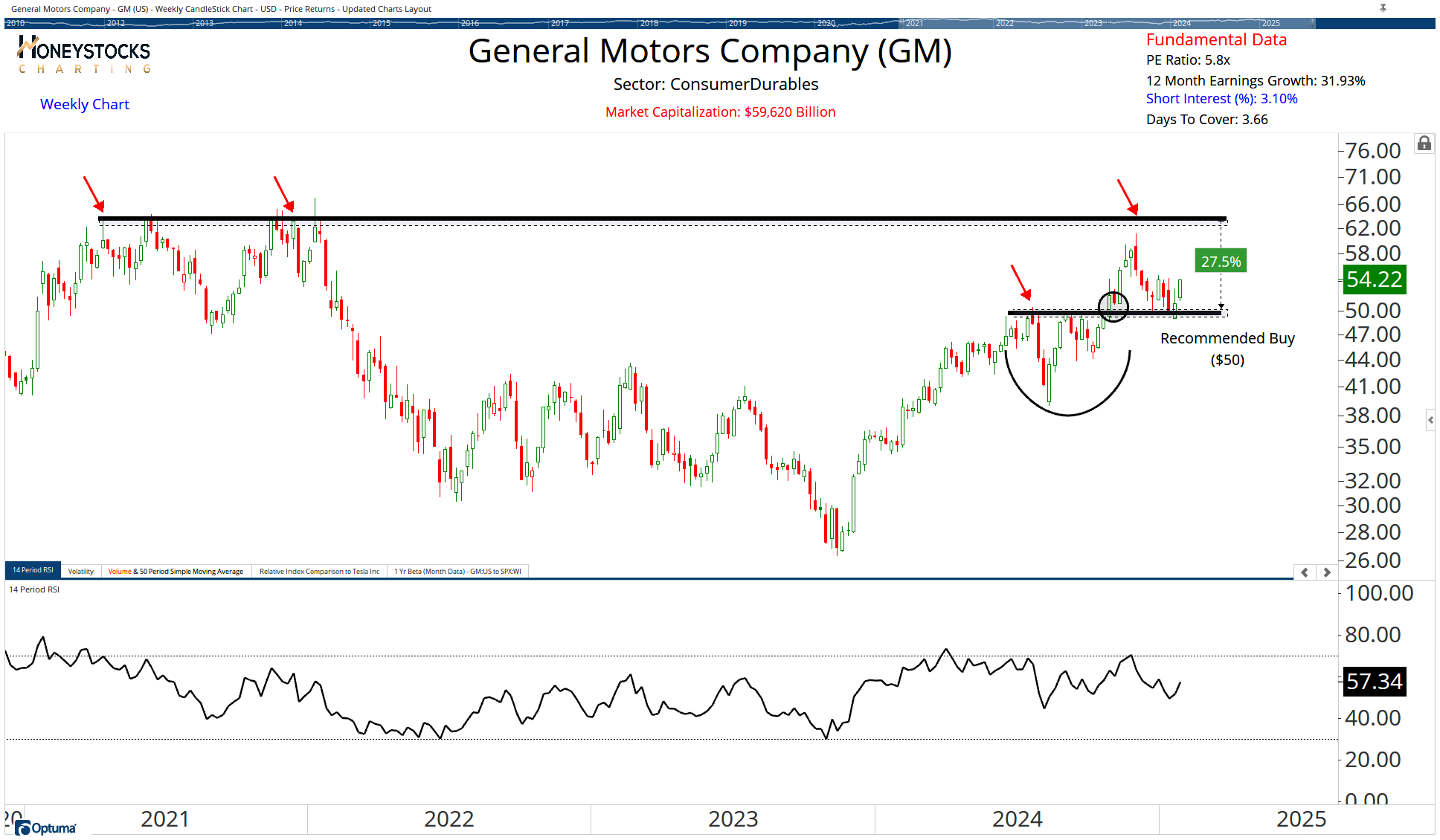Click the Honeystocks Charting logo
The image size is (1440, 840).
83,55
